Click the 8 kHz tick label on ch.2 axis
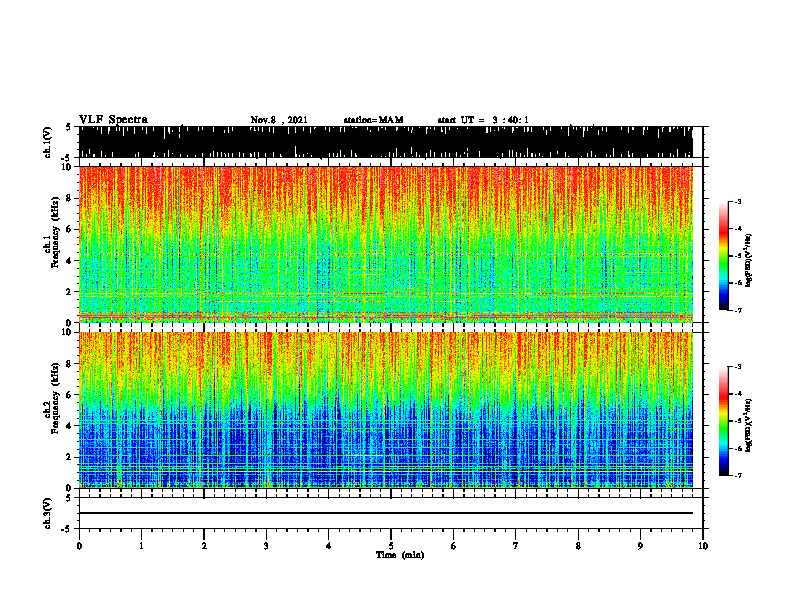This screenshot has width=792, height=612. pos(70,364)
